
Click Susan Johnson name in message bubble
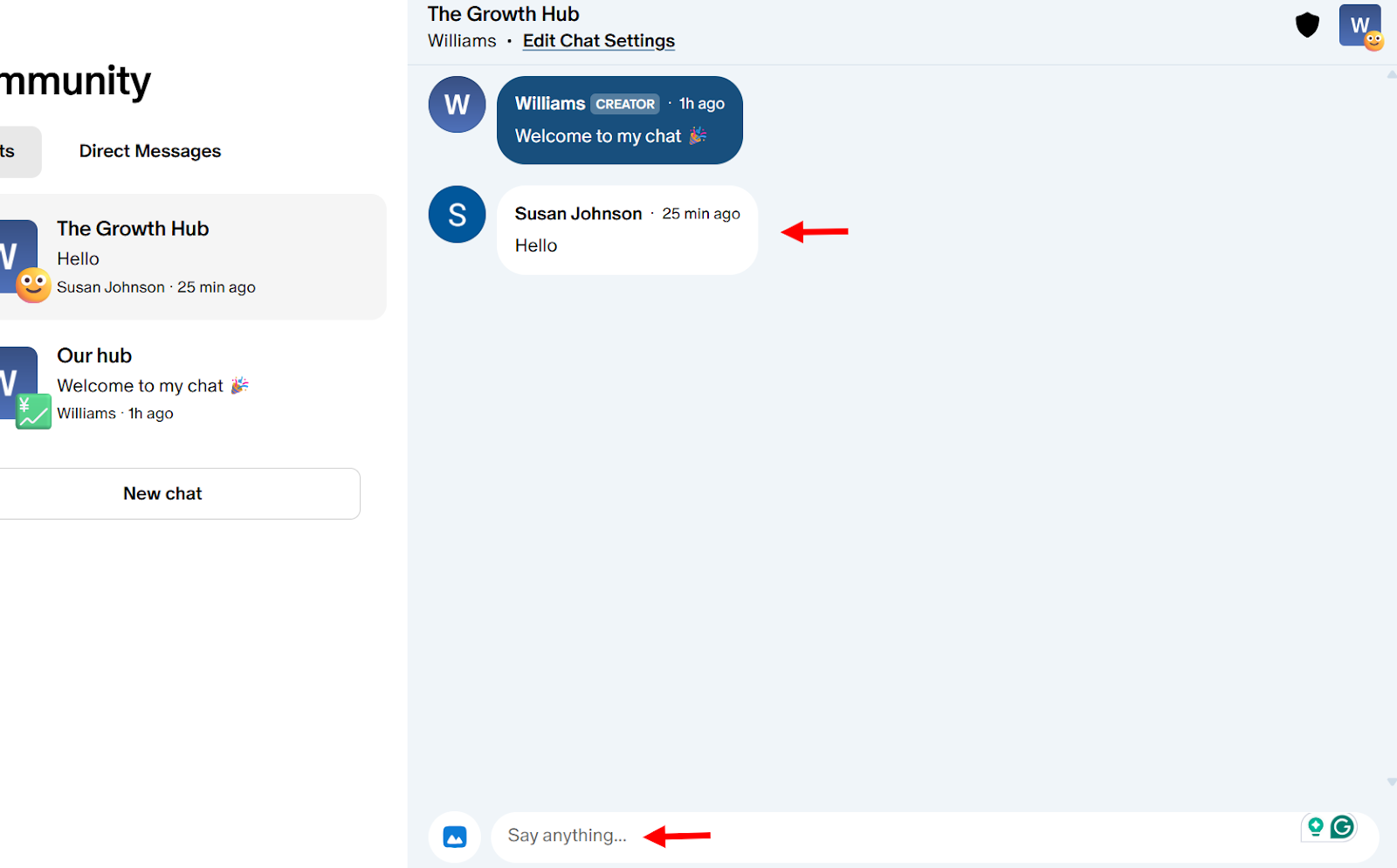coord(578,214)
